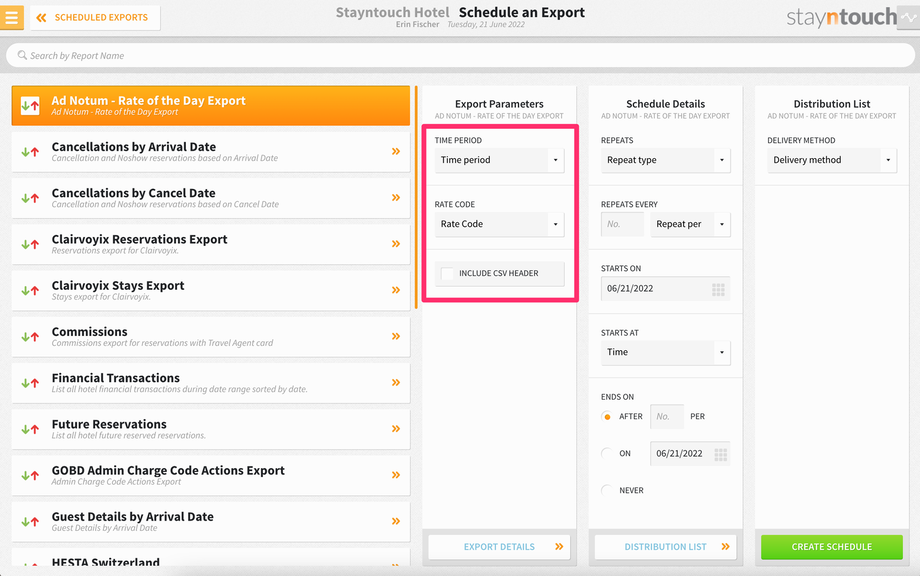
Task: Click the Ends On After number field
Action: (667, 416)
